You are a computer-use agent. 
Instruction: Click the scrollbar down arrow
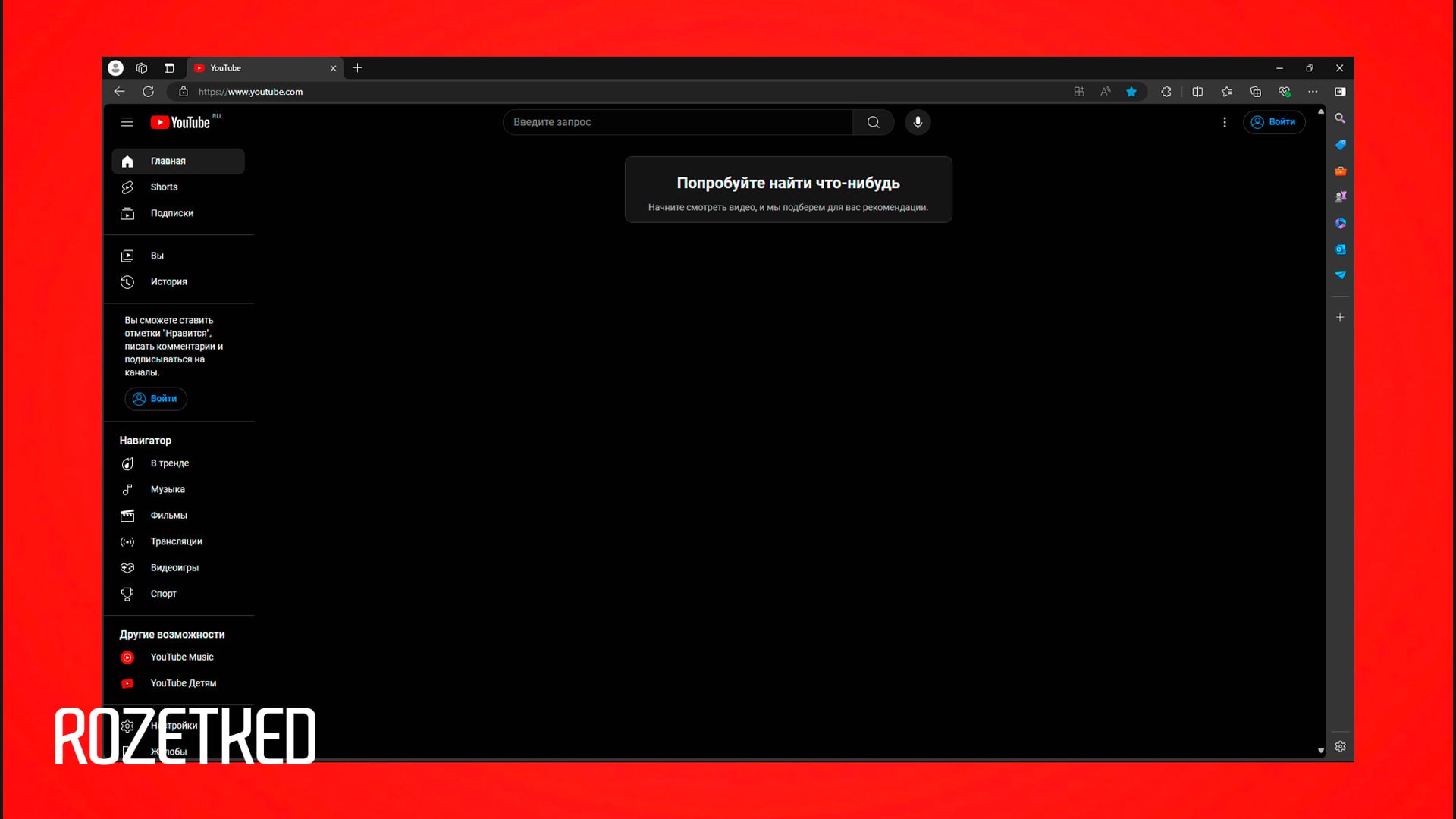click(x=1321, y=751)
